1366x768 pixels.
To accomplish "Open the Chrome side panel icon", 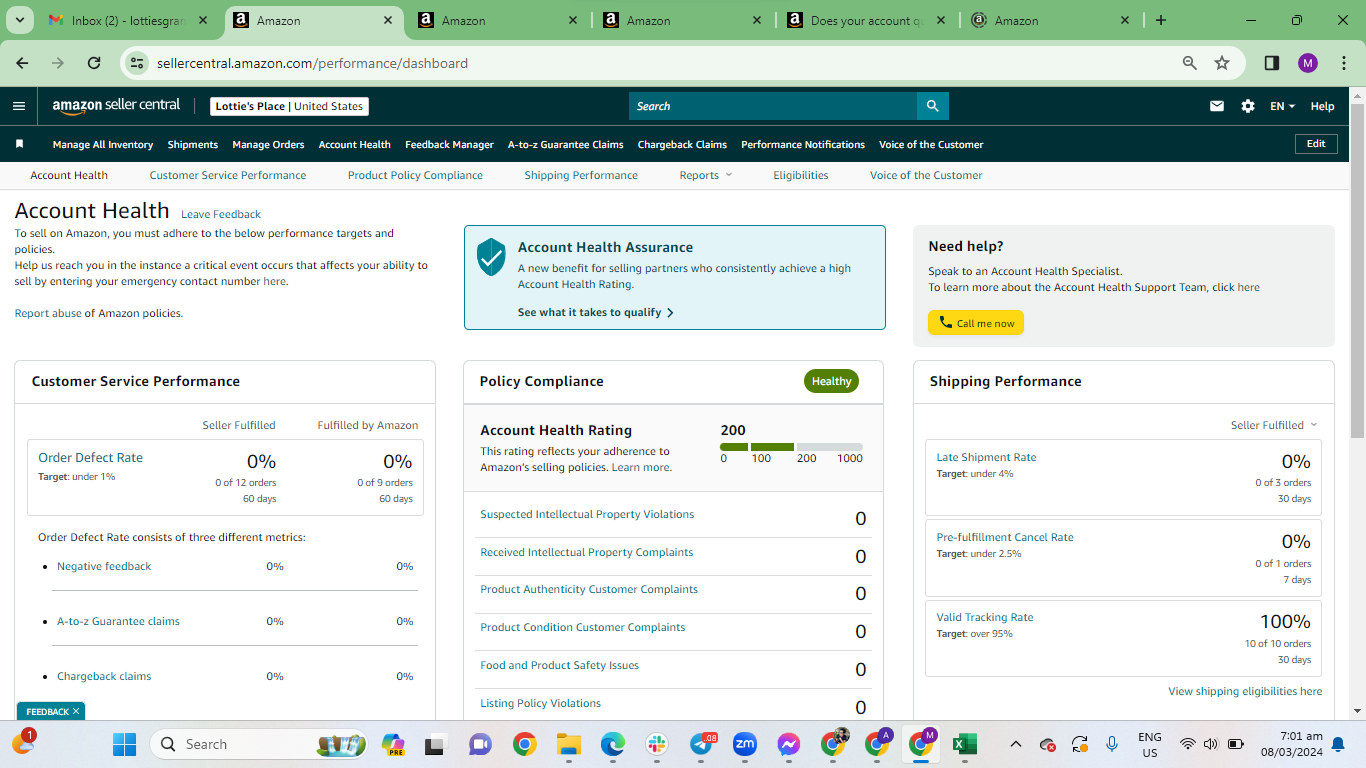I will (x=1272, y=63).
